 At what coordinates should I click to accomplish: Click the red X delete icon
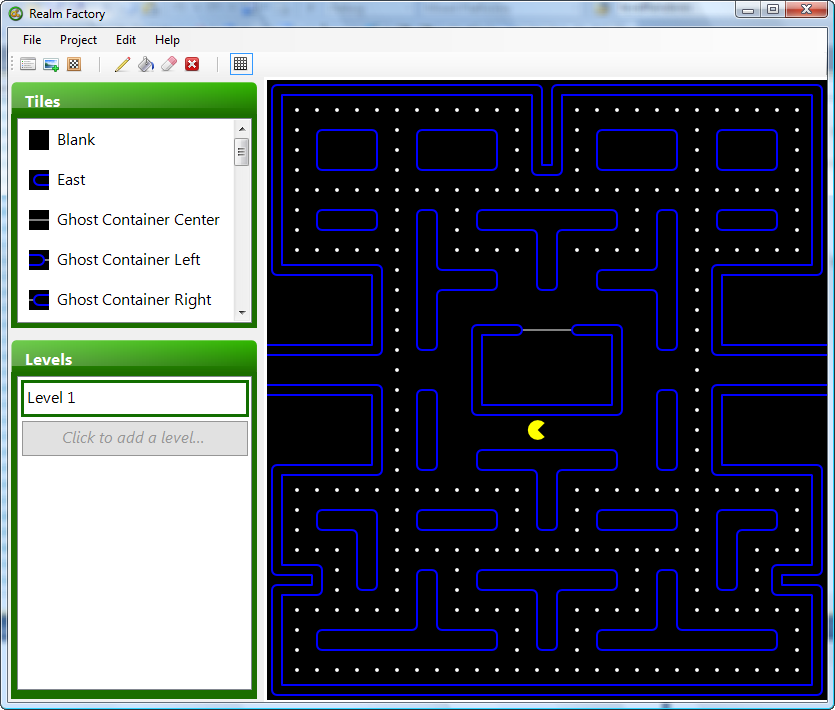click(192, 64)
